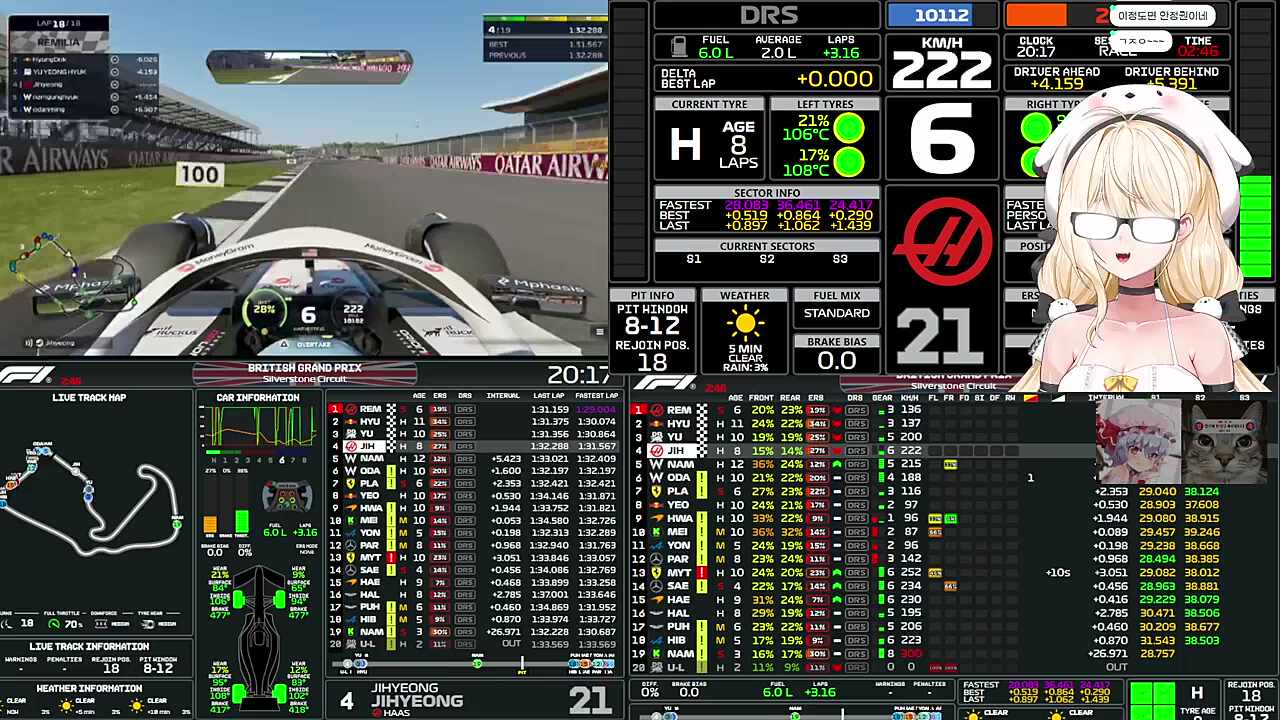Open the cat image thumbnail
The width and height of the screenshot is (1280, 720).
1224,442
